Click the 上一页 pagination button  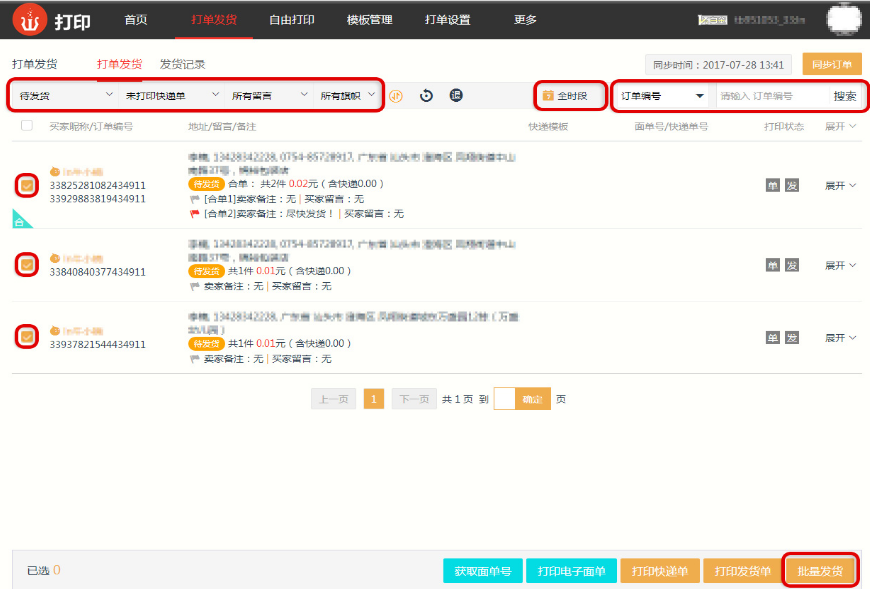click(x=333, y=399)
